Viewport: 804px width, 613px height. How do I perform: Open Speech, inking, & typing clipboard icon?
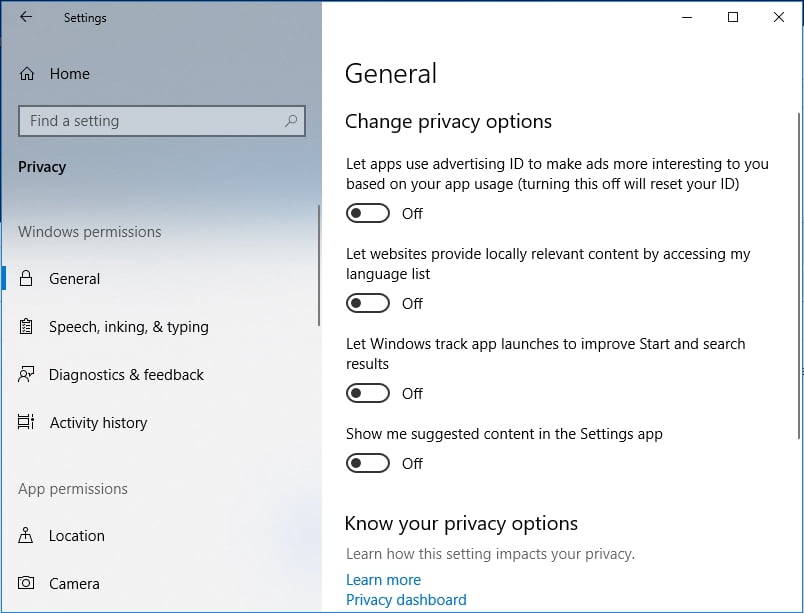click(x=26, y=326)
